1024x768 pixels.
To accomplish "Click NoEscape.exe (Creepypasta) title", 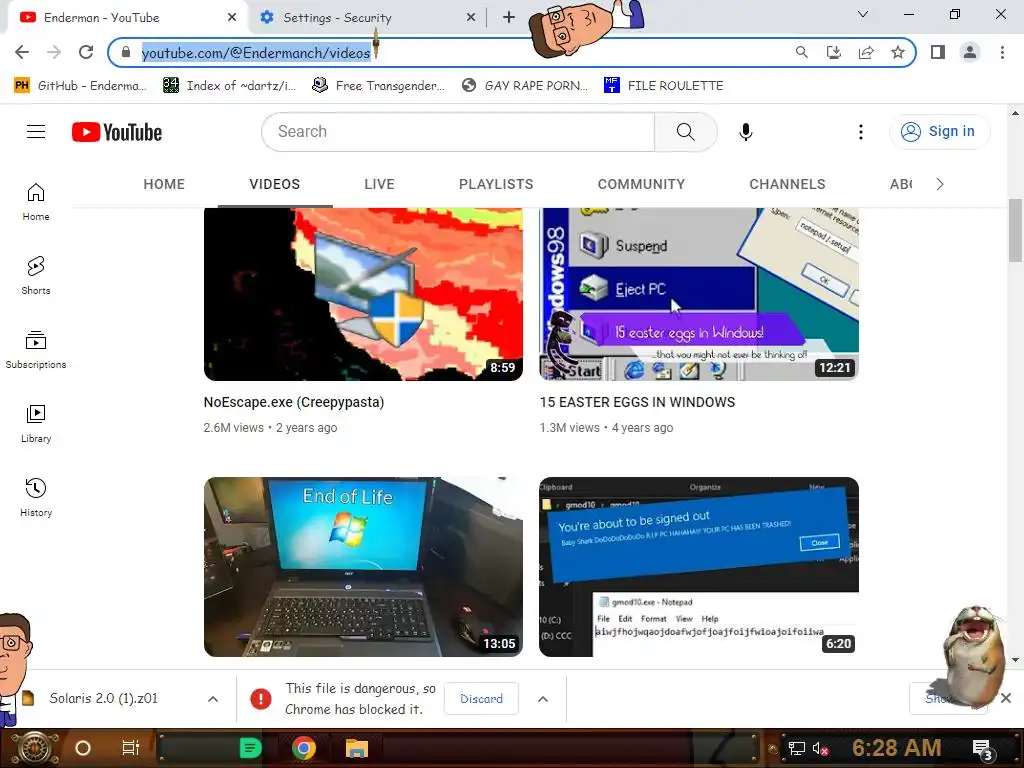I will coord(294,402).
